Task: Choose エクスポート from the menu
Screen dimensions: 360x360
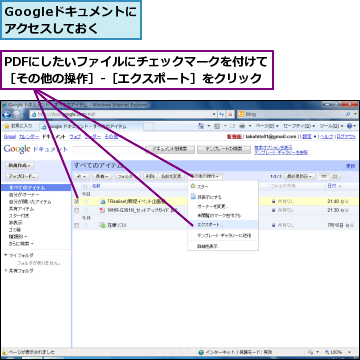Action: point(223,225)
